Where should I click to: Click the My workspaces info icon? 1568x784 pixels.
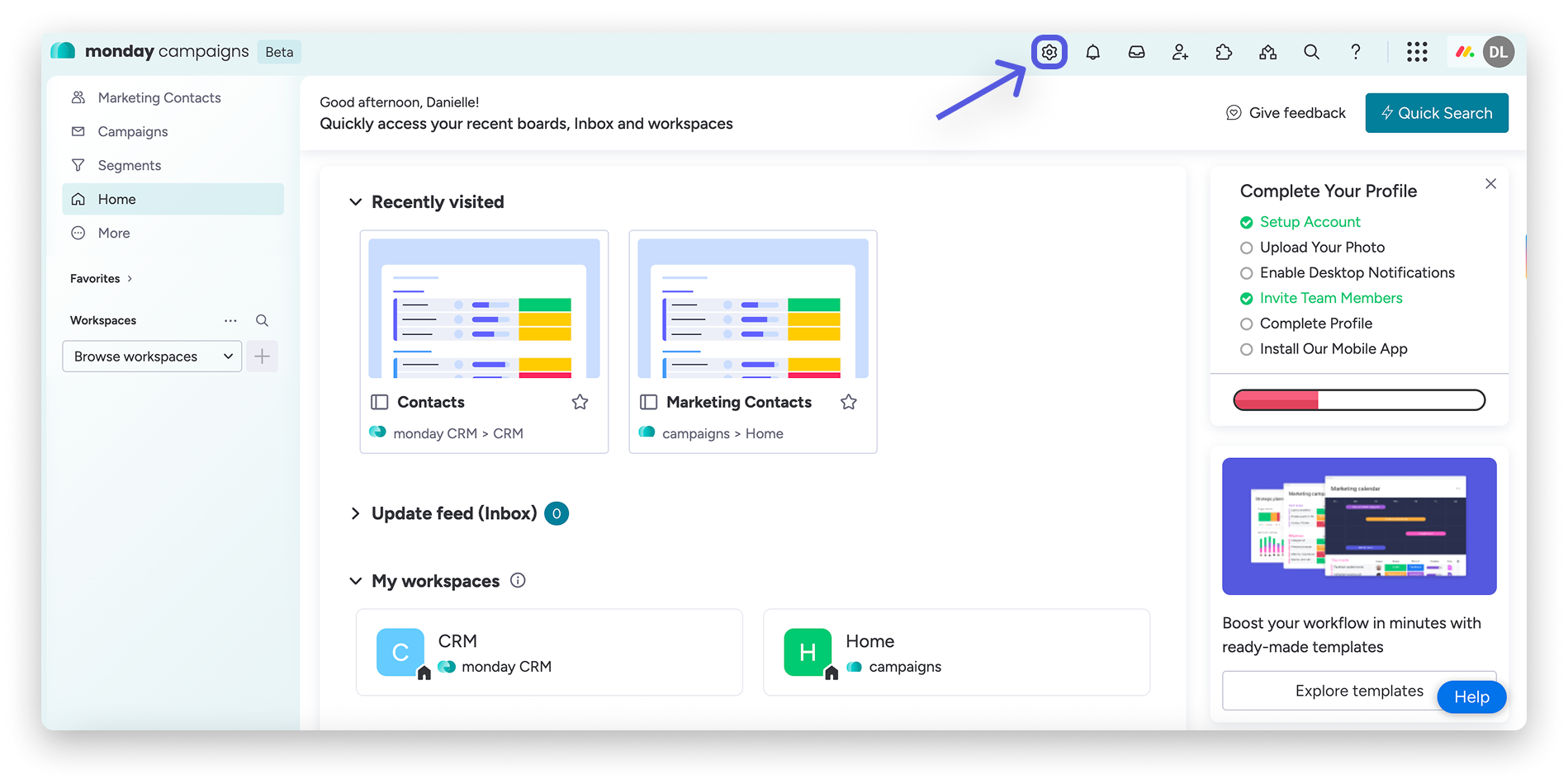click(x=518, y=580)
